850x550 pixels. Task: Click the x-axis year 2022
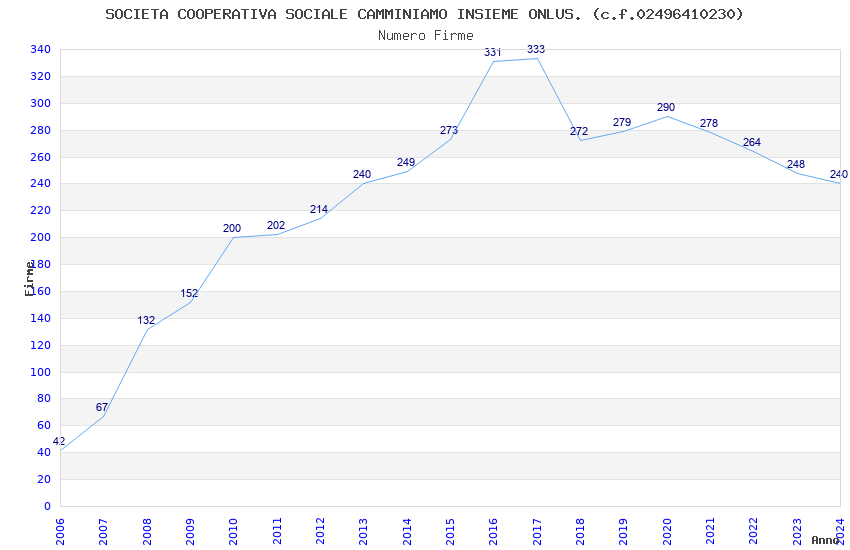(x=754, y=531)
